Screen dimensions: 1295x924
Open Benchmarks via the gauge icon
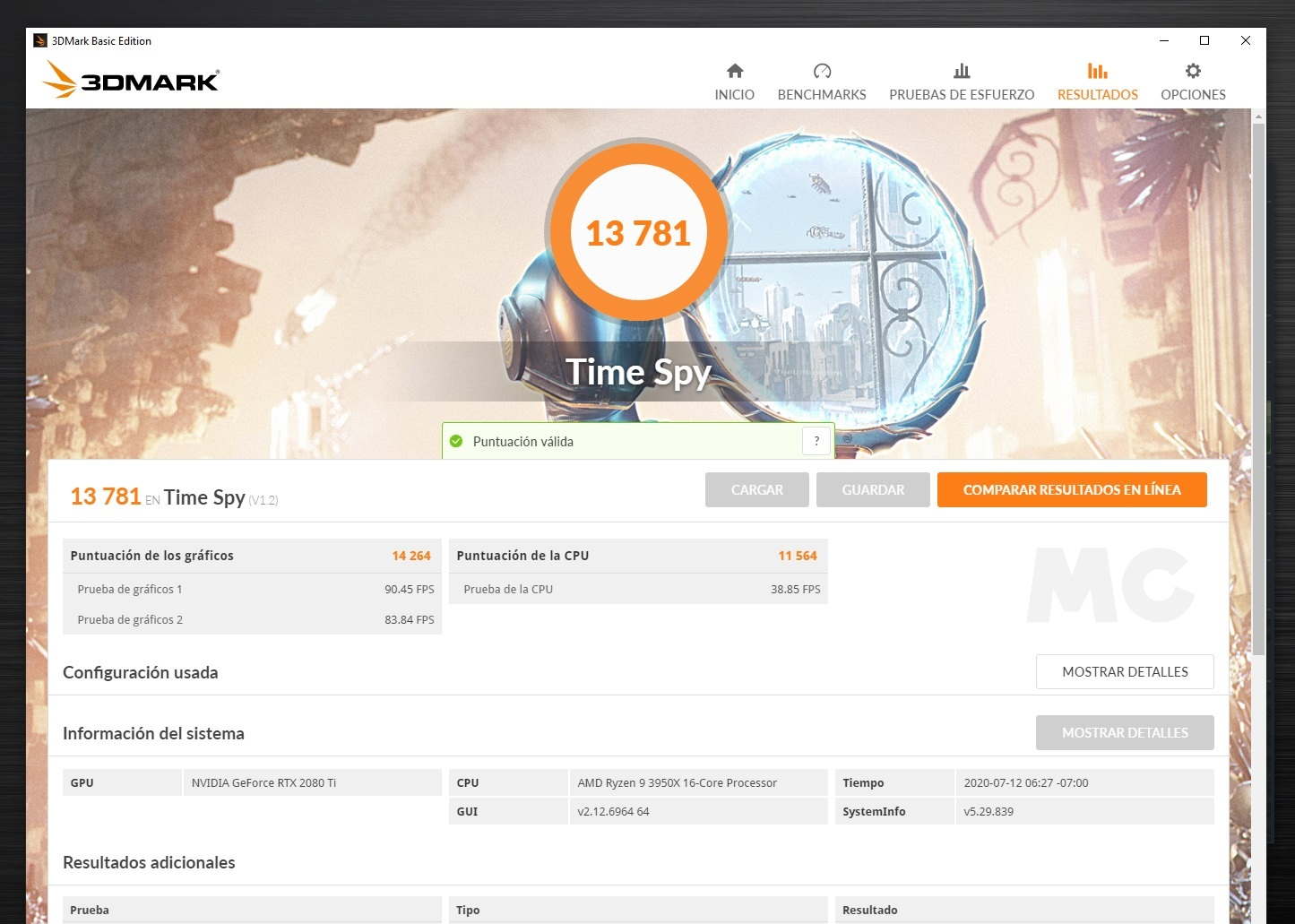pyautogui.click(x=821, y=71)
